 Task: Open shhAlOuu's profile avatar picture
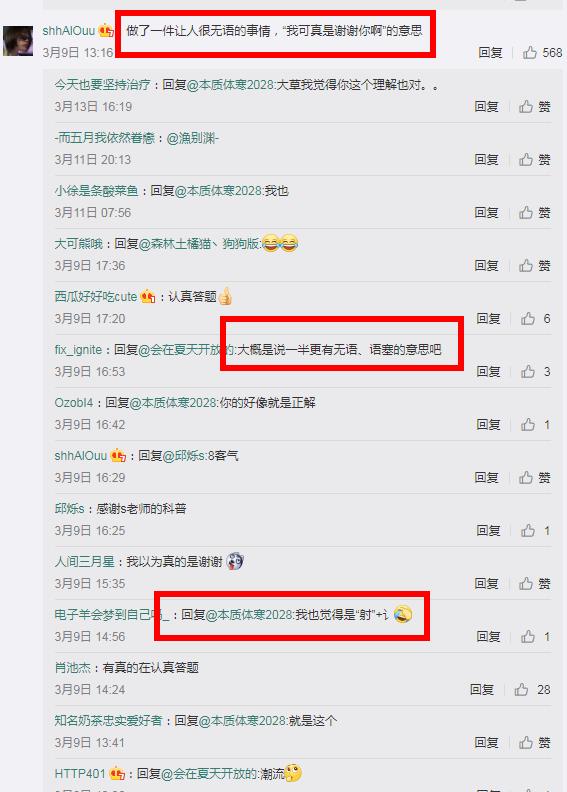18,40
